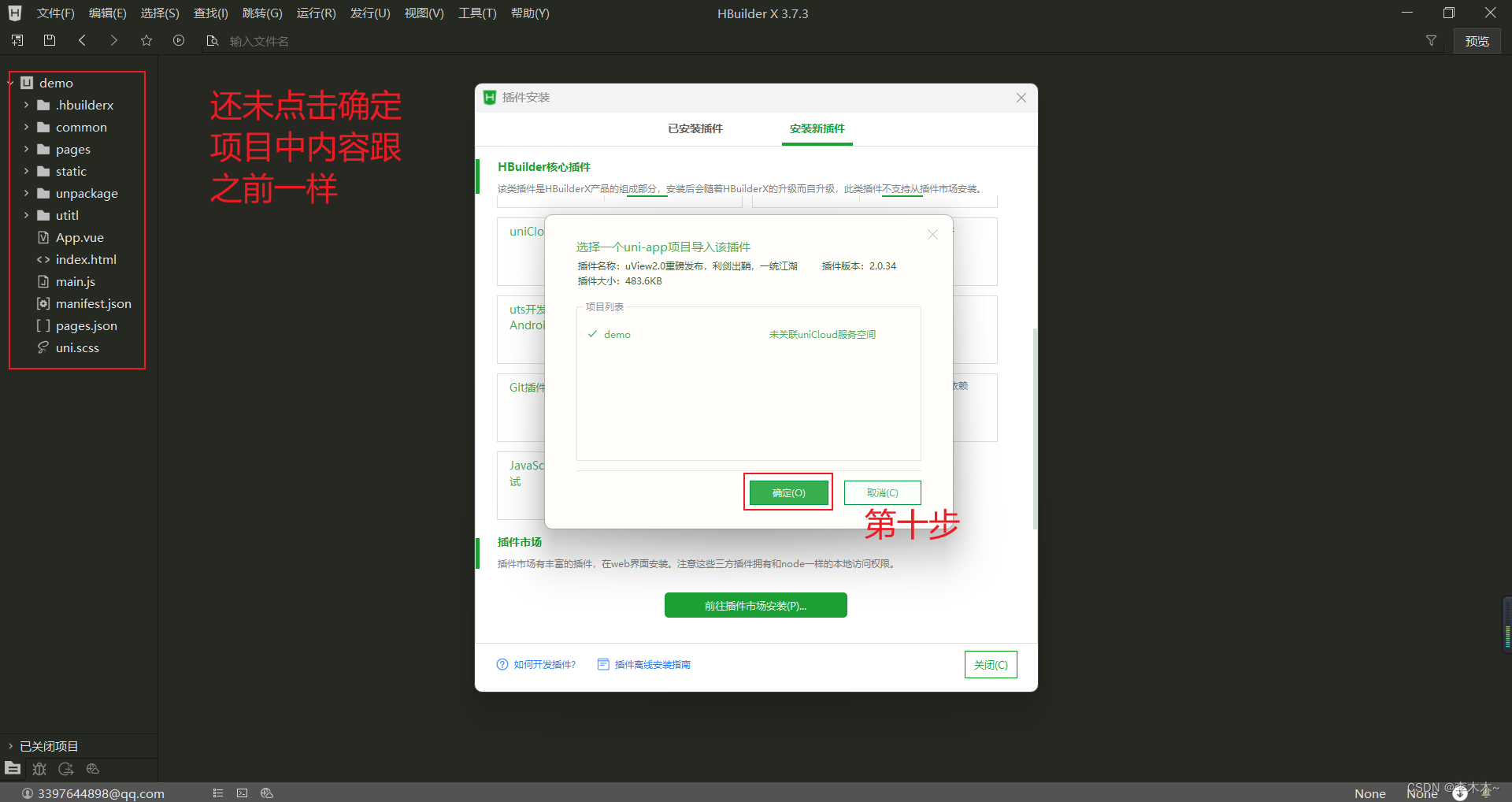Open the 发行(U) menu
The image size is (1512, 802).
coord(370,13)
